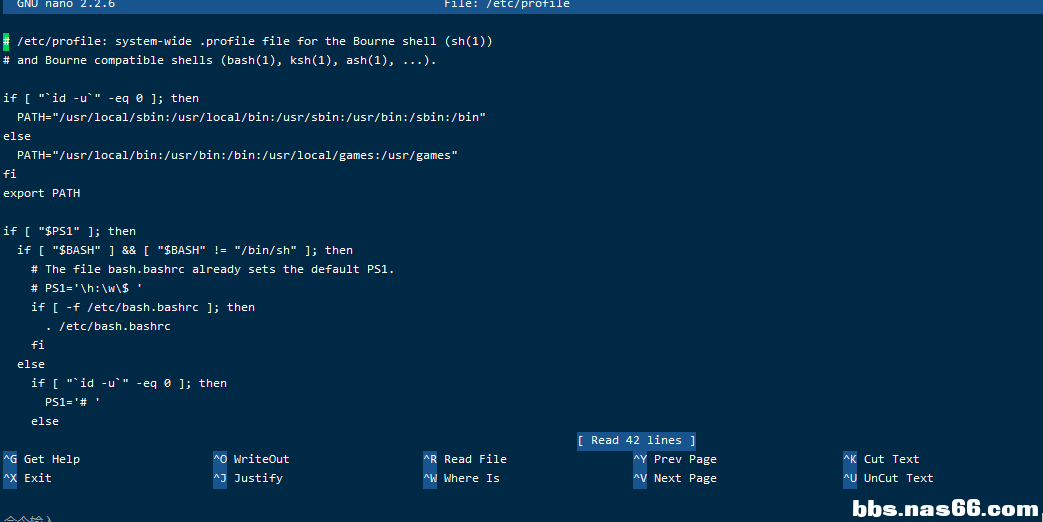Click the "Read 42 lines" status message
Screen dimensions: 1043x522
click(636, 440)
